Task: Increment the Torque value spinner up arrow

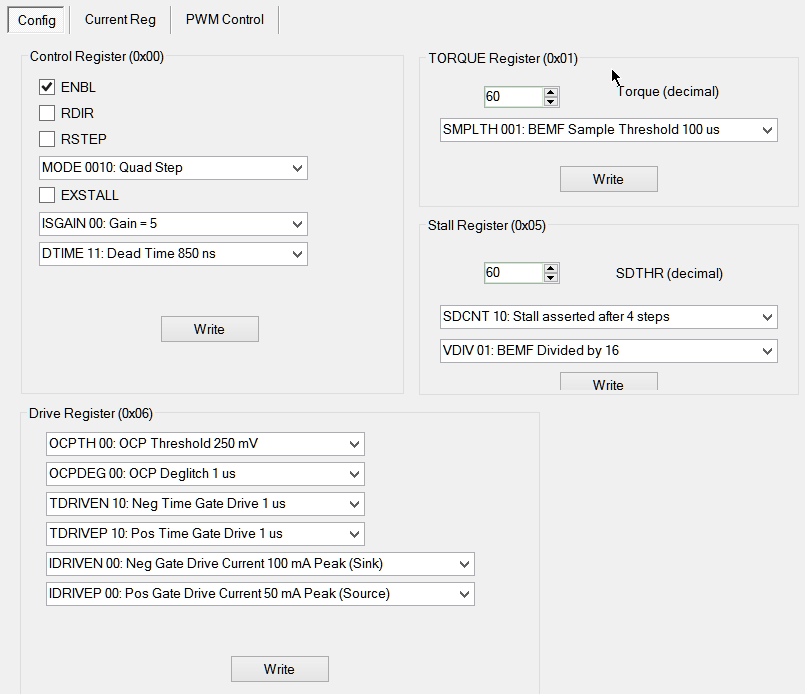Action: click(x=551, y=92)
